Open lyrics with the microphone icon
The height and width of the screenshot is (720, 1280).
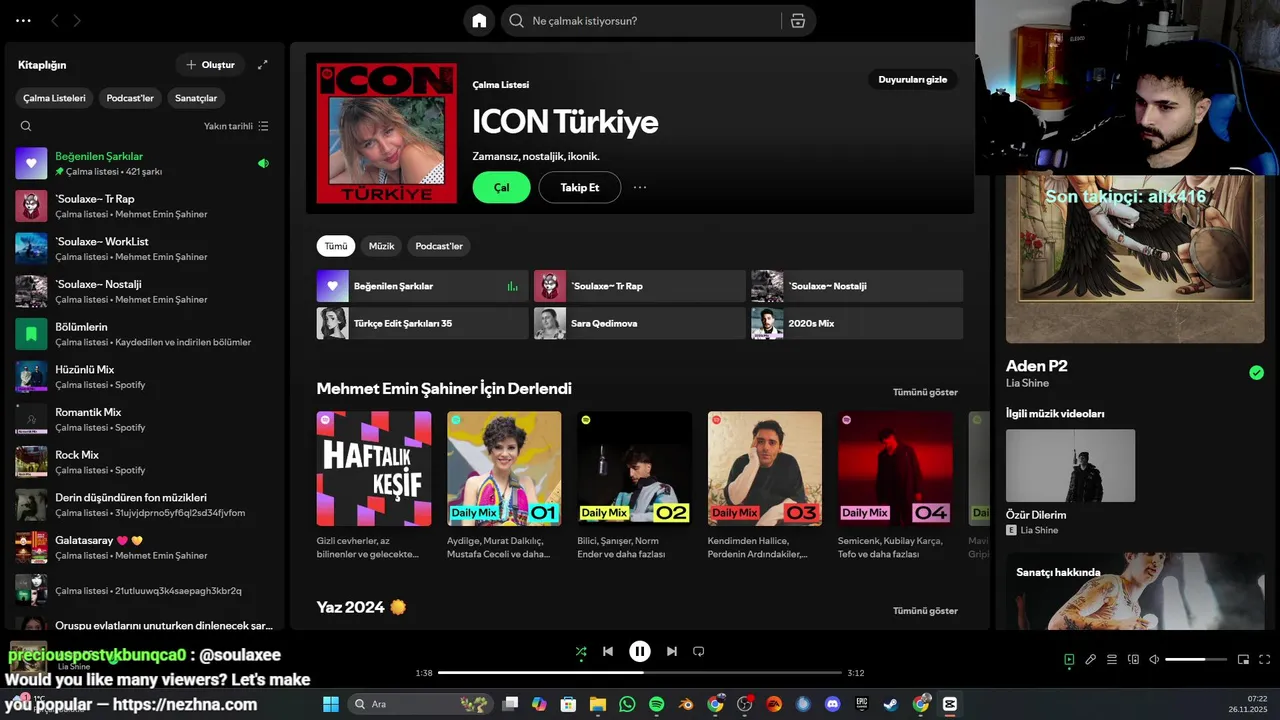[x=1091, y=660]
